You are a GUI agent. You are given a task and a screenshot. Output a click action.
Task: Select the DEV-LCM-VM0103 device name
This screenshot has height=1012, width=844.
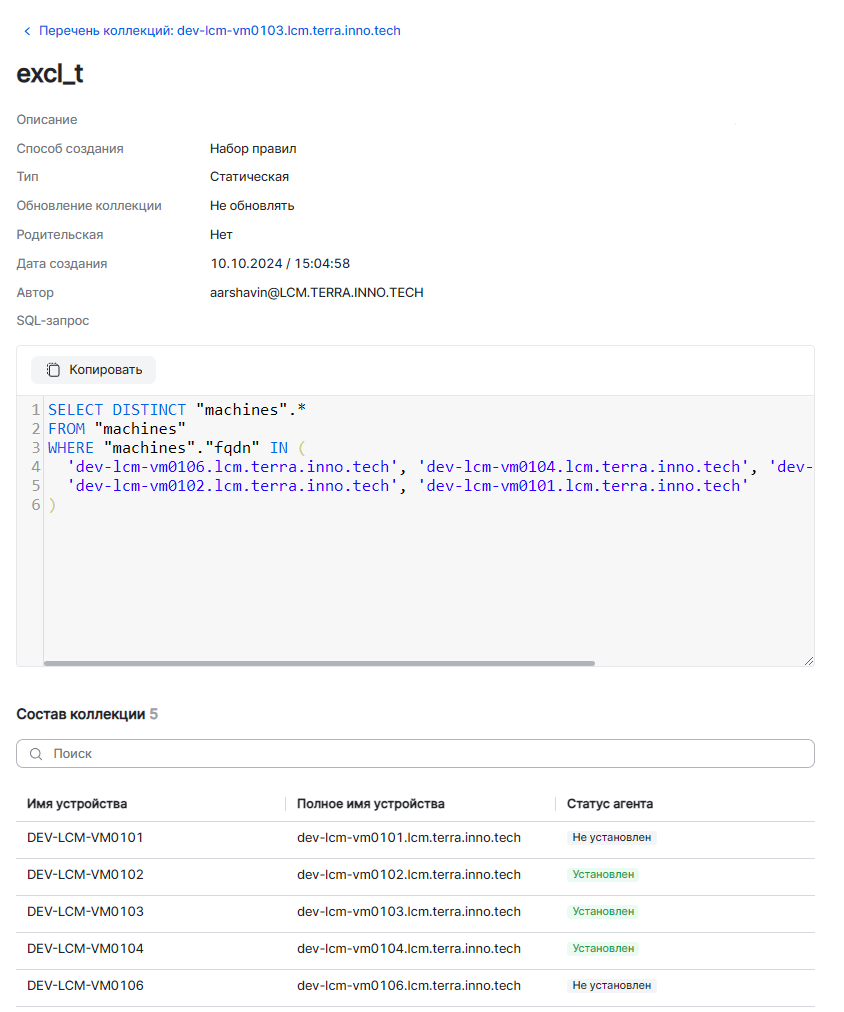coord(85,912)
